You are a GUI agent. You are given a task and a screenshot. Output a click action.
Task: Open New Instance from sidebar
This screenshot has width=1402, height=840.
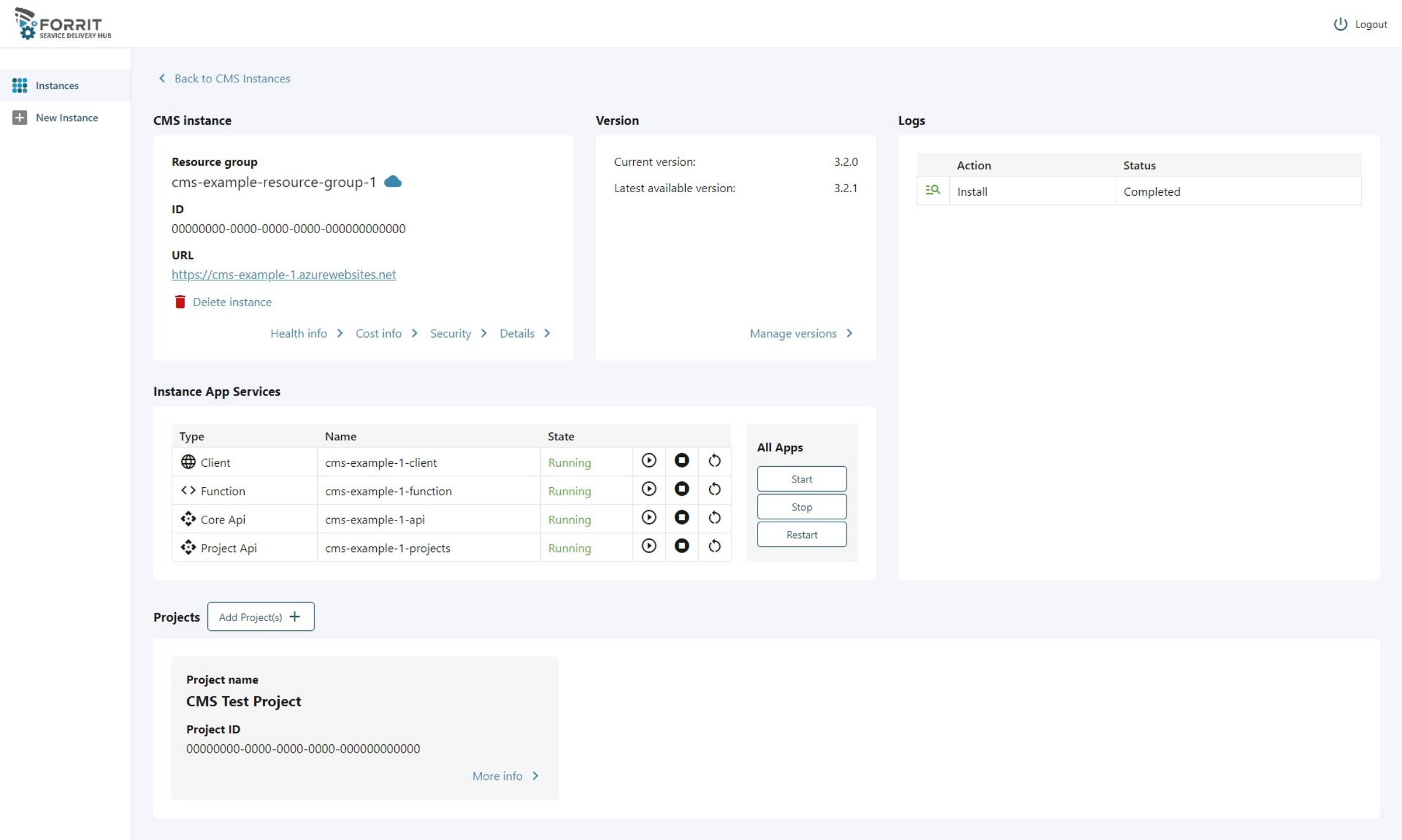tap(66, 117)
